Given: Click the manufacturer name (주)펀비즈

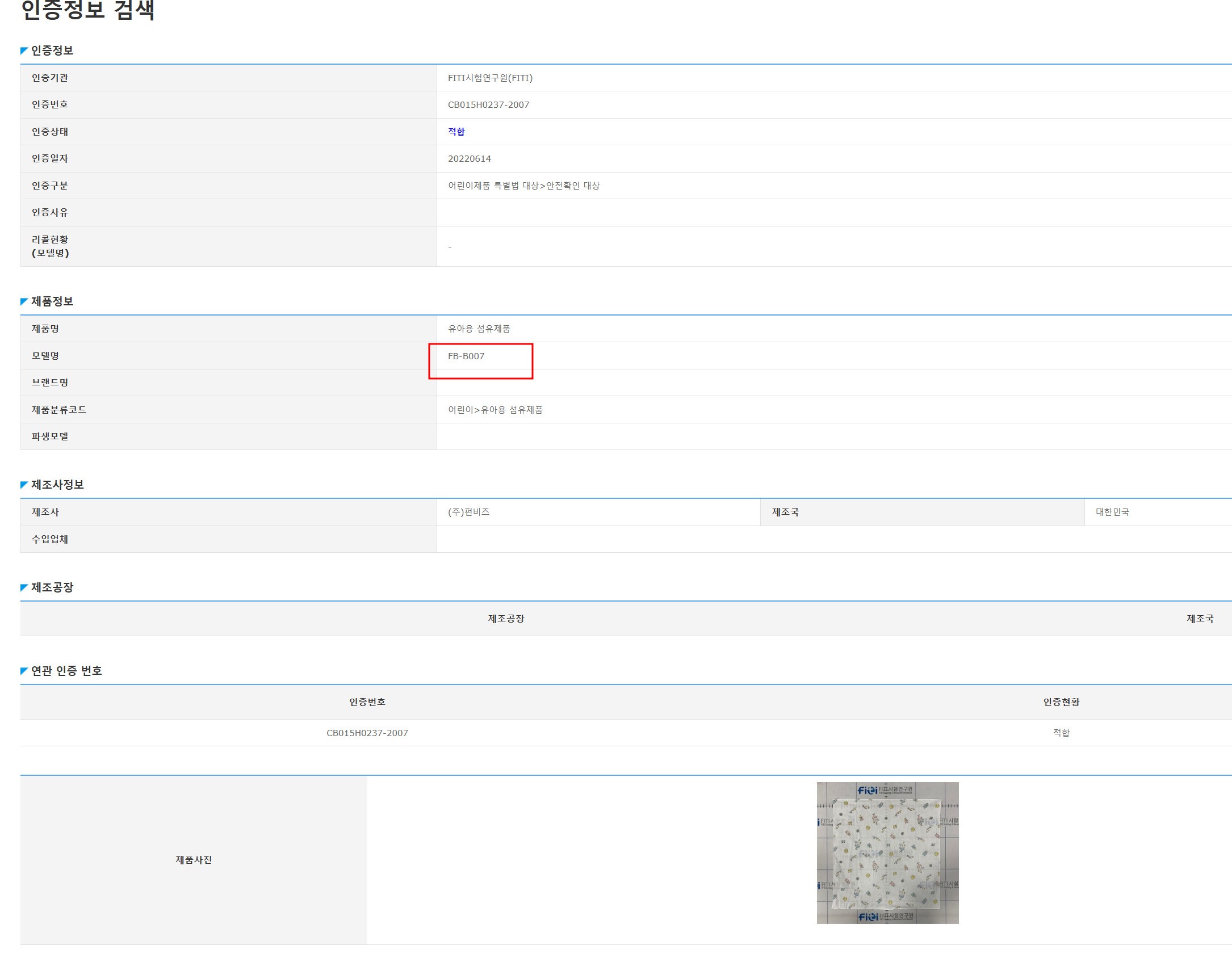Looking at the screenshot, I should click(468, 512).
